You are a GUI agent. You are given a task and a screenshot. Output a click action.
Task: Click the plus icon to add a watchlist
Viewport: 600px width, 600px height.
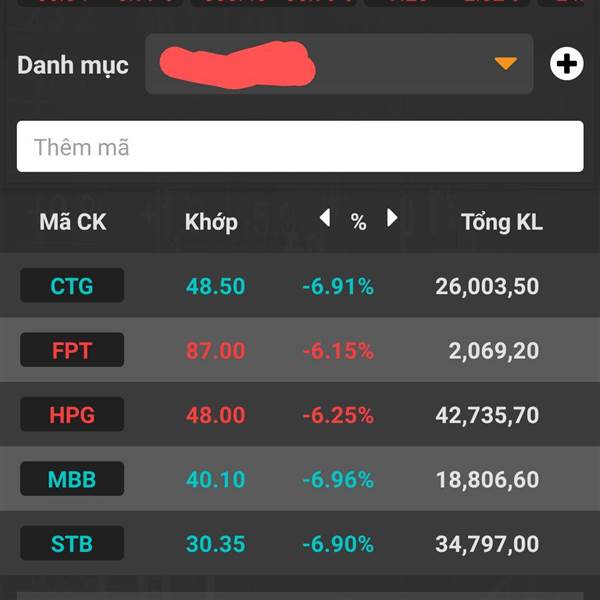pos(566,64)
